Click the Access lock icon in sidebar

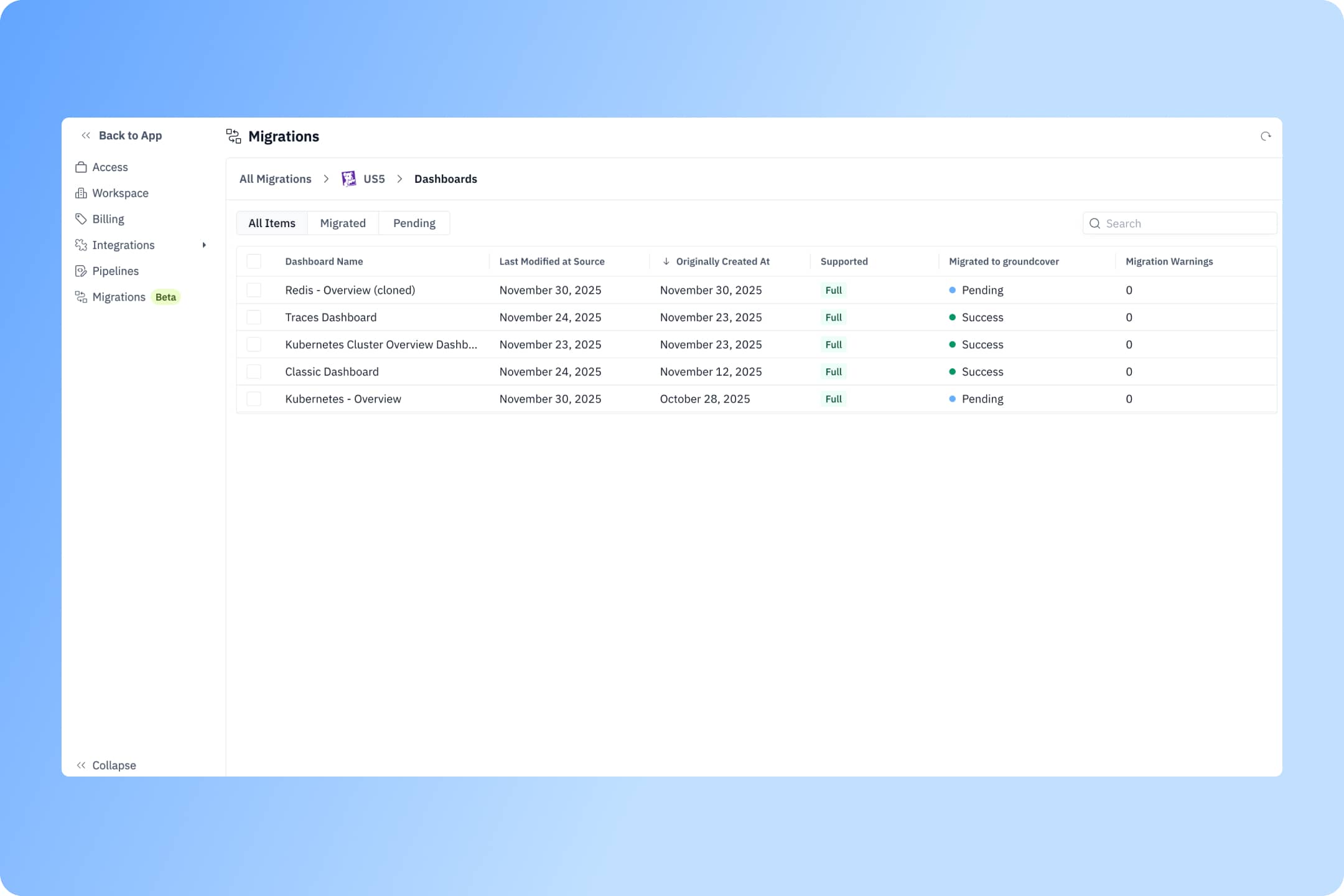[x=81, y=167]
